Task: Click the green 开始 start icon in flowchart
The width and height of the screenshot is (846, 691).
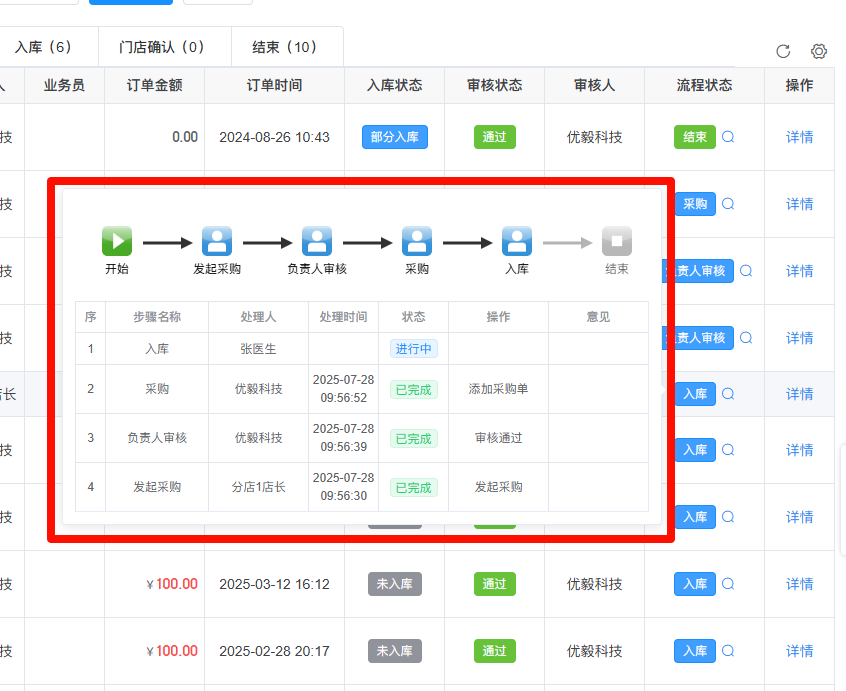Action: pyautogui.click(x=117, y=241)
